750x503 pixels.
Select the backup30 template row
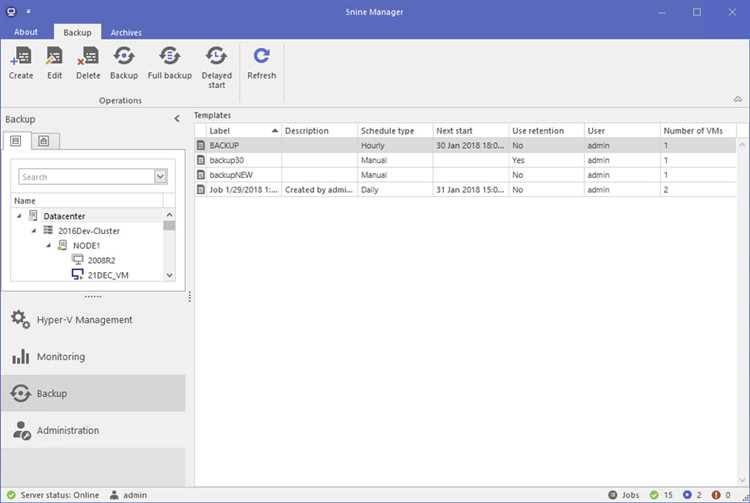tap(465, 160)
